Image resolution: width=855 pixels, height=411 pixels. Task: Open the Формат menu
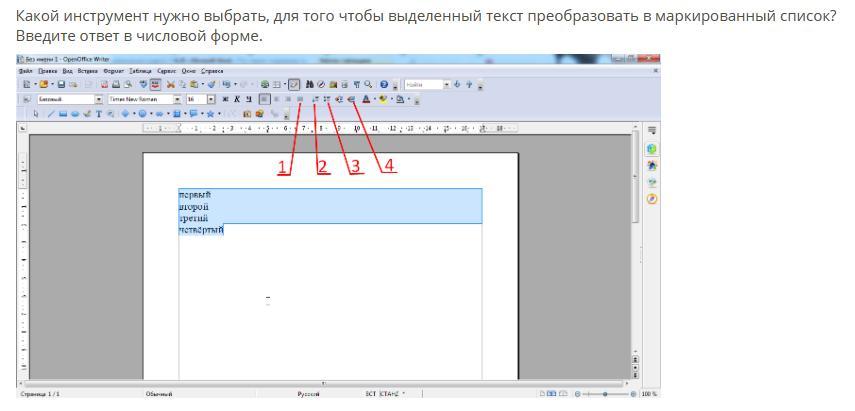[x=114, y=71]
